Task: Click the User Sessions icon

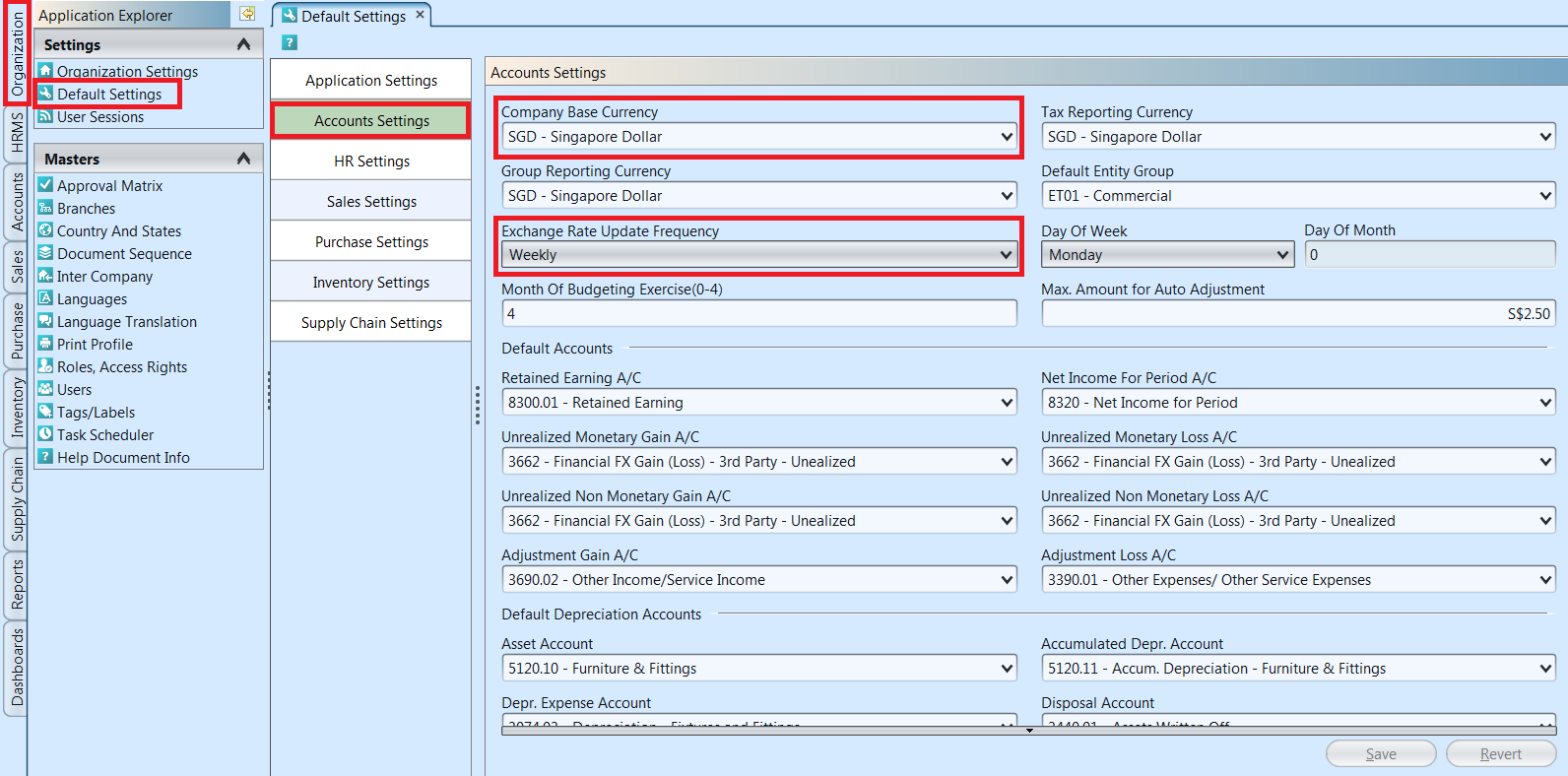Action: (45, 116)
